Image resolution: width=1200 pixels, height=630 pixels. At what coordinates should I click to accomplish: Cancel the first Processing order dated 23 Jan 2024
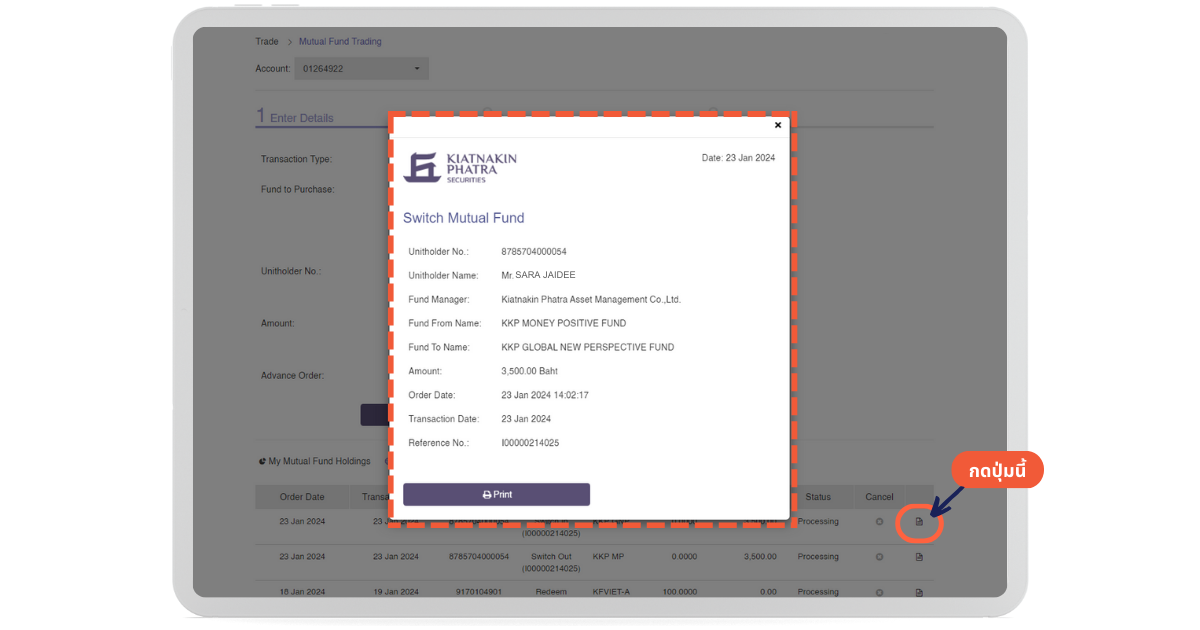(x=879, y=522)
